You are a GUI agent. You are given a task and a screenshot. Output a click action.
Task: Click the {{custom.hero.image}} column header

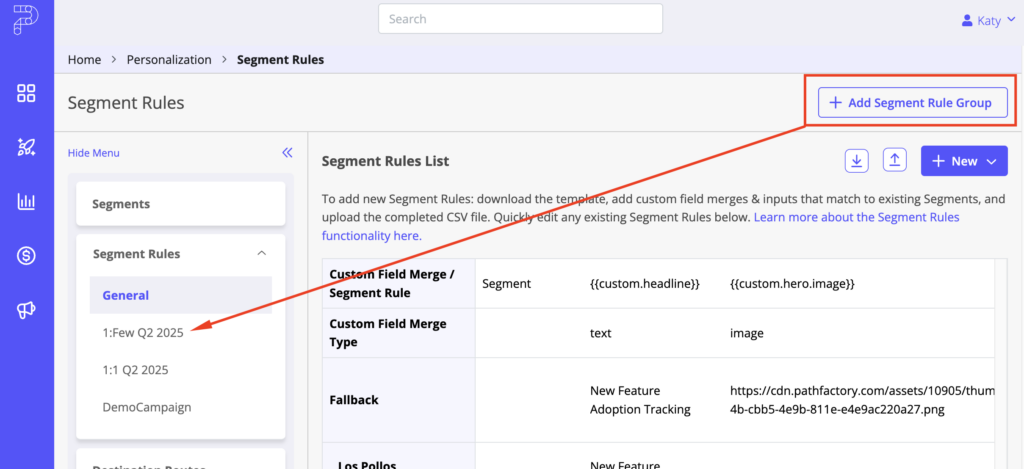pos(792,283)
